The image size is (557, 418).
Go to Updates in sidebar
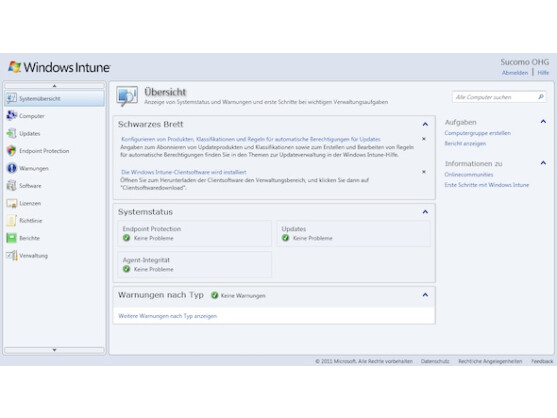54,133
